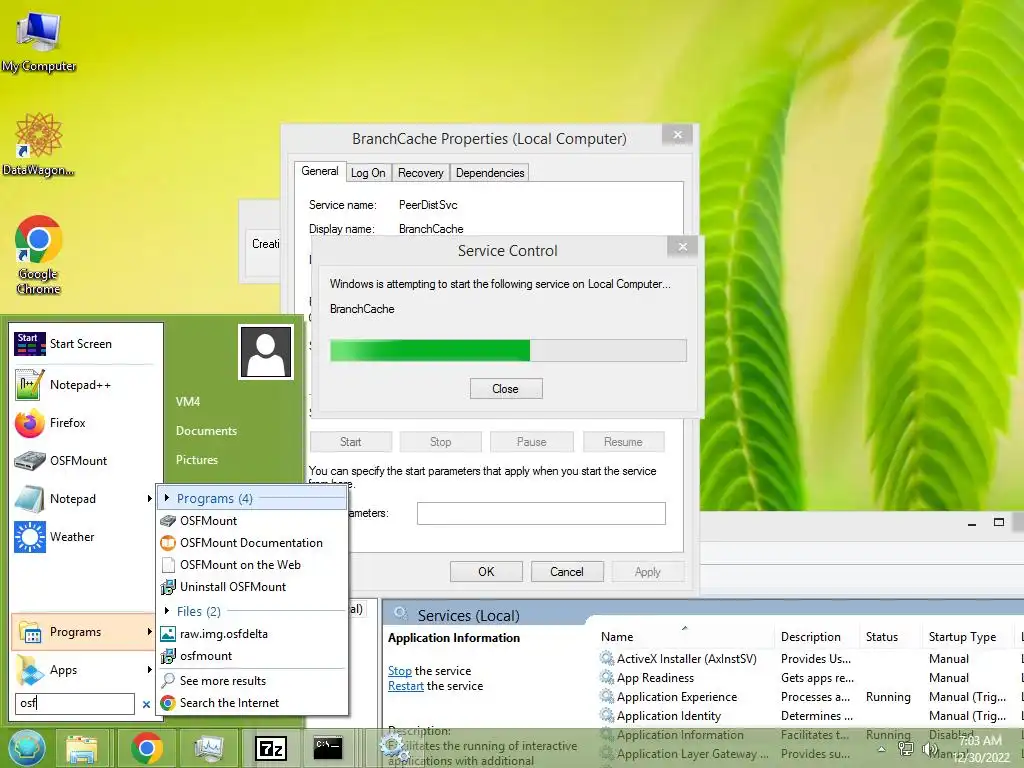This screenshot has height=768, width=1024.
Task: Open File Explorer from taskbar
Action: (x=82, y=748)
